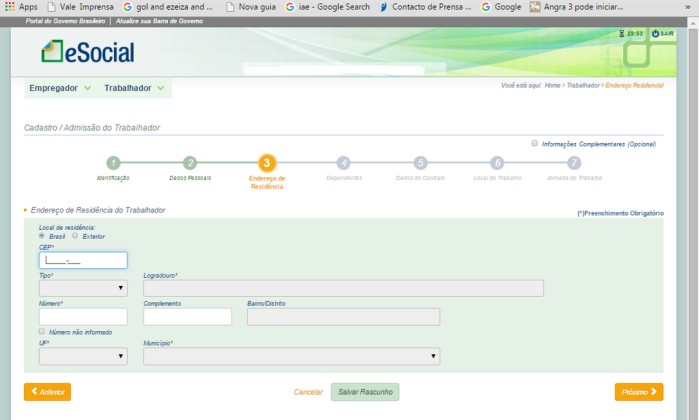The width and height of the screenshot is (699, 420).
Task: Select the Brasil radio button
Action: [x=42, y=236]
